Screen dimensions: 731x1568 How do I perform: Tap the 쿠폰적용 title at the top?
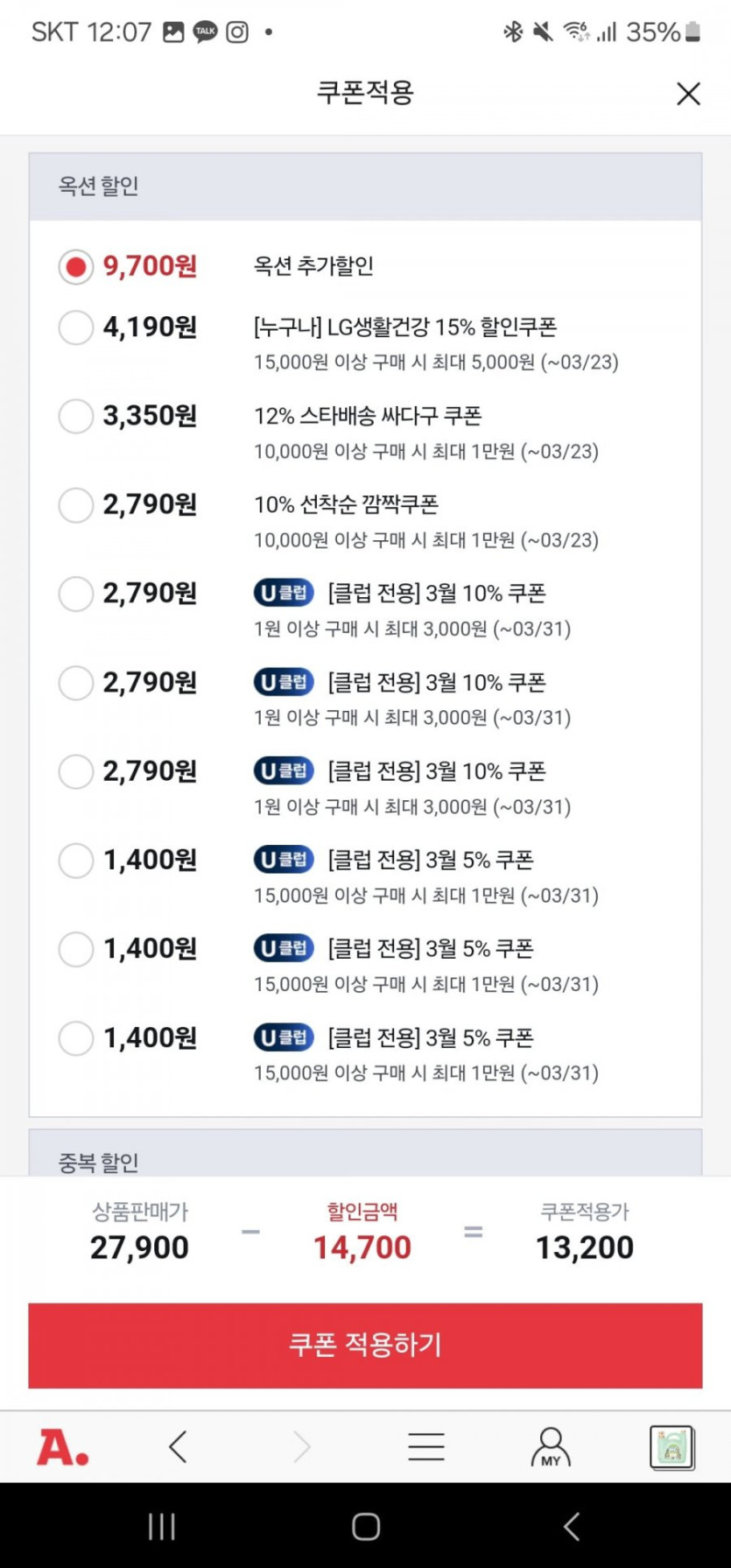[365, 93]
